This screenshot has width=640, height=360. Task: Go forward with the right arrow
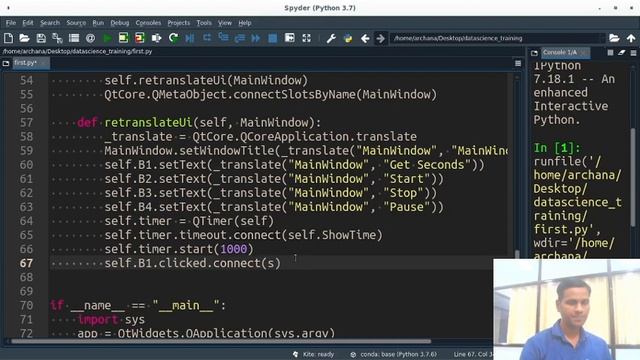click(380, 38)
